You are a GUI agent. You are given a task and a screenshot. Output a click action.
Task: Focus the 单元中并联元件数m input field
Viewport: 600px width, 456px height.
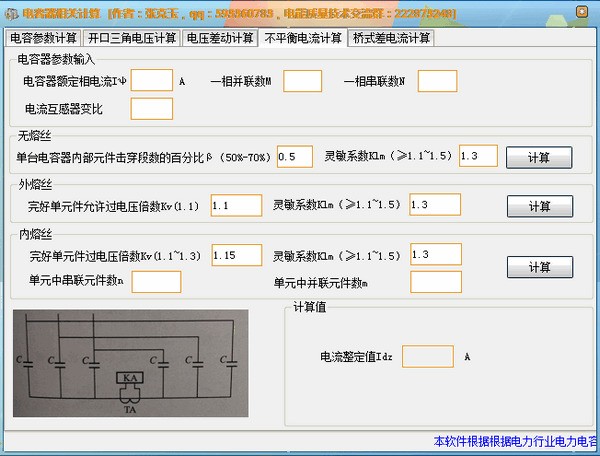(x=436, y=282)
